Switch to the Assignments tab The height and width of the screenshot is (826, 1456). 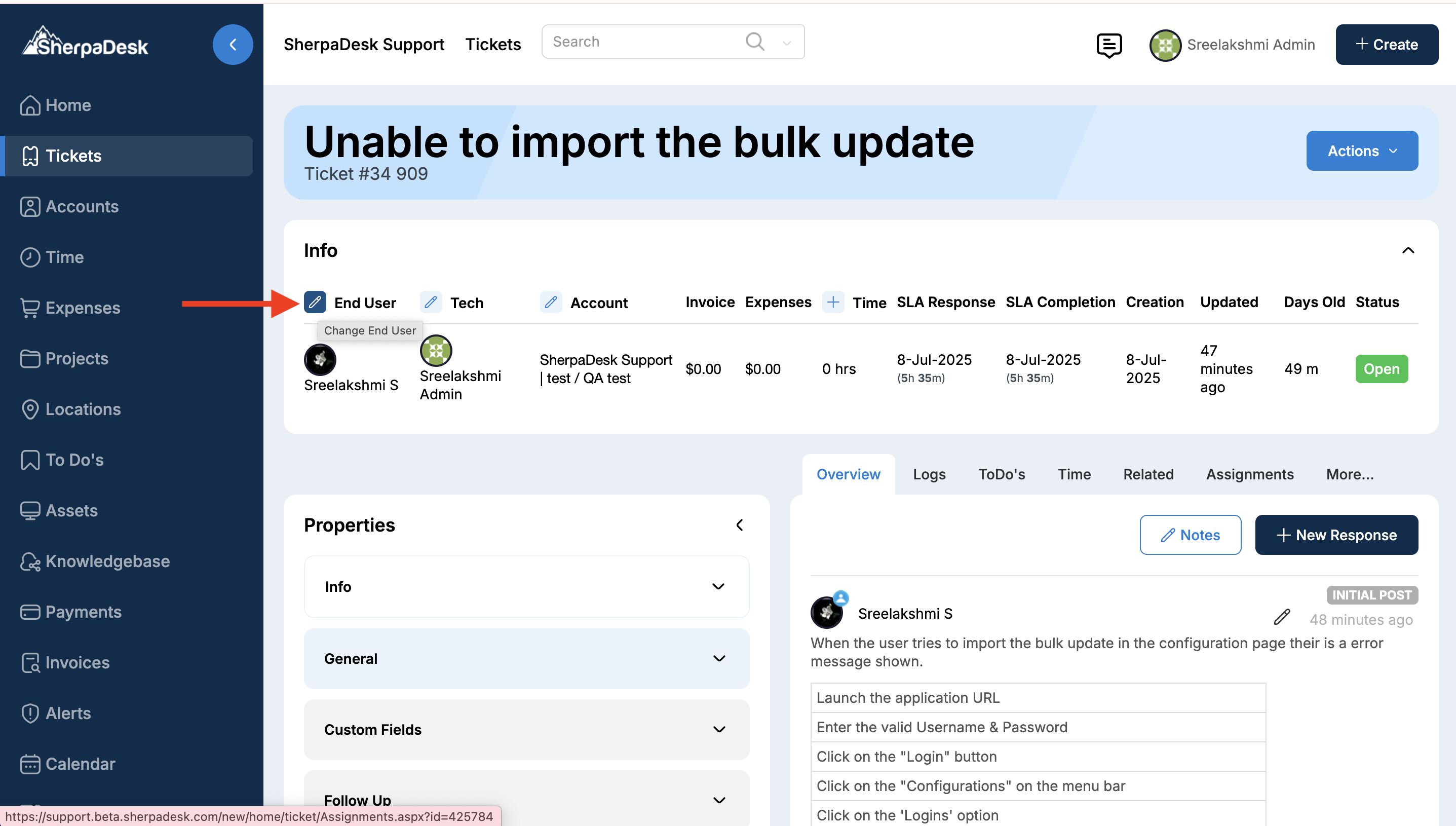click(1250, 474)
